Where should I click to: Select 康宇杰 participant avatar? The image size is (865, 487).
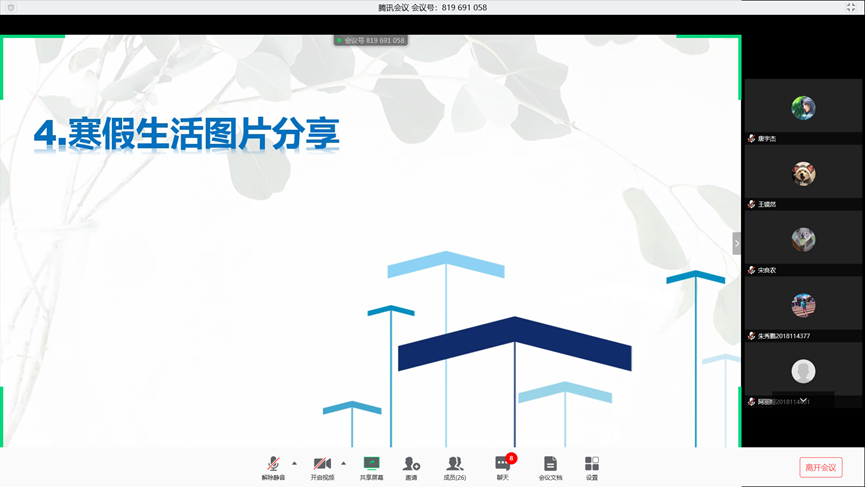(x=803, y=108)
